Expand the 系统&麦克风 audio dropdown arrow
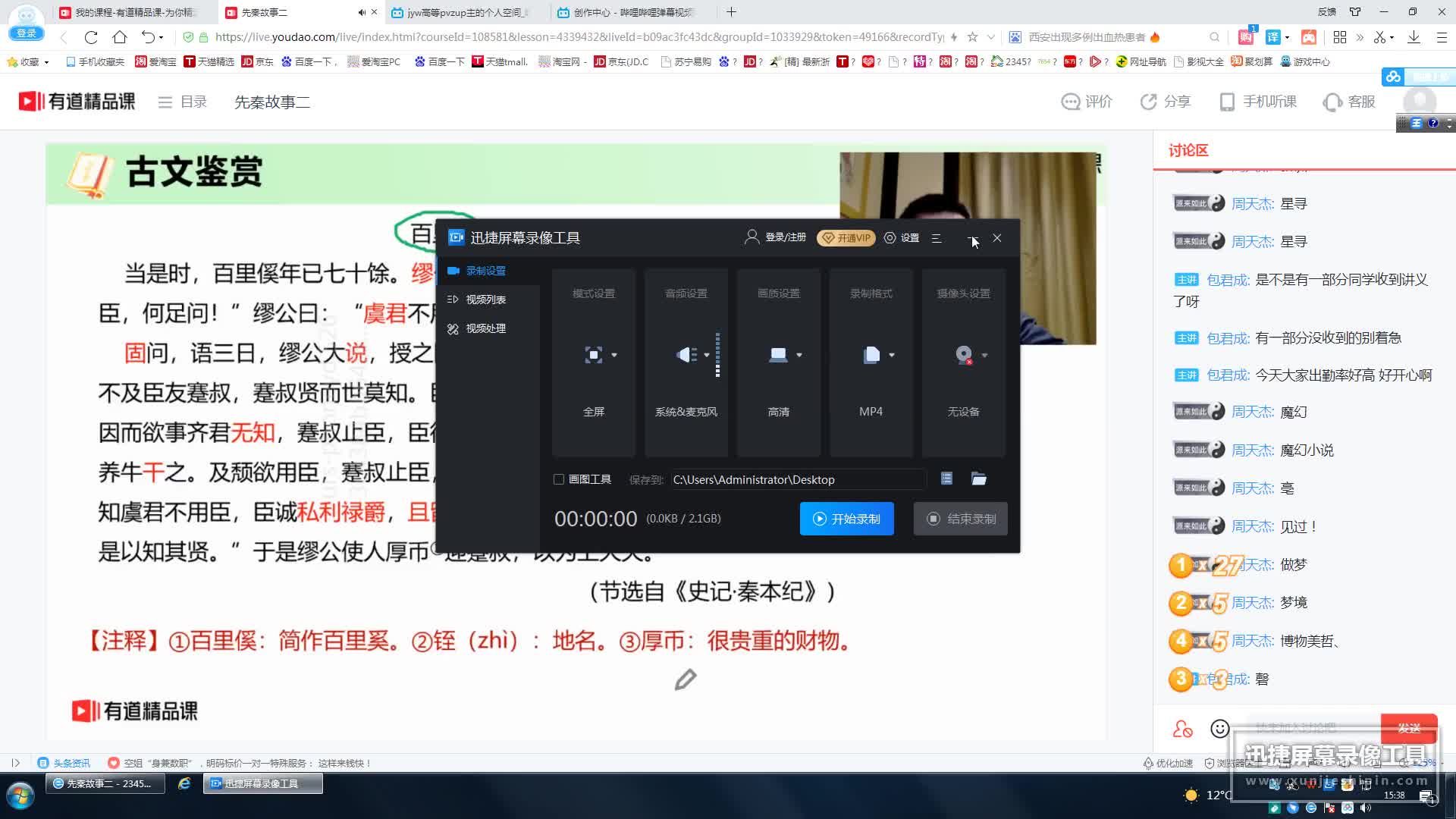This screenshot has height=819, width=1456. pos(707,355)
